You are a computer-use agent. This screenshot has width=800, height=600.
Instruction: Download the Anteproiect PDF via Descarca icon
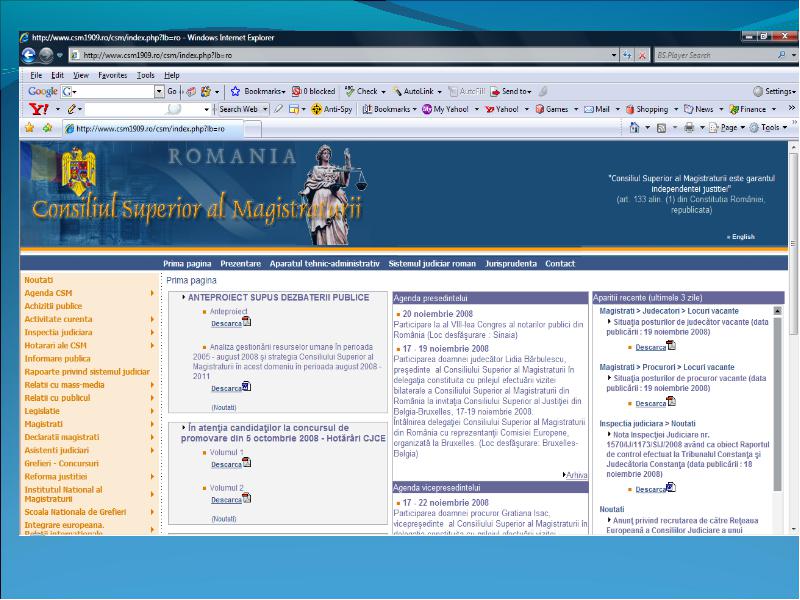click(246, 321)
